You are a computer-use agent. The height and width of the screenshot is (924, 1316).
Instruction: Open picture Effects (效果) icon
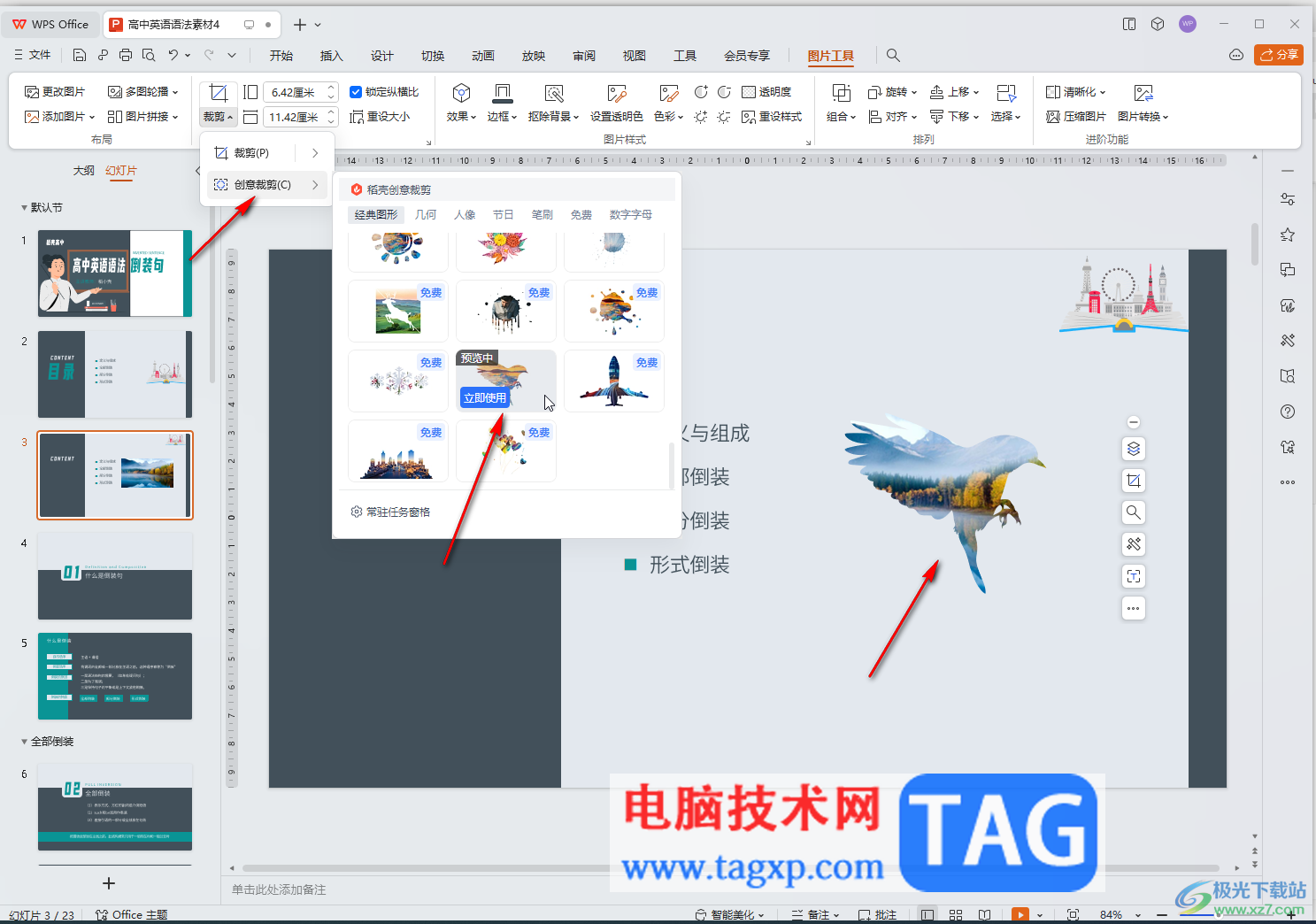(461, 93)
